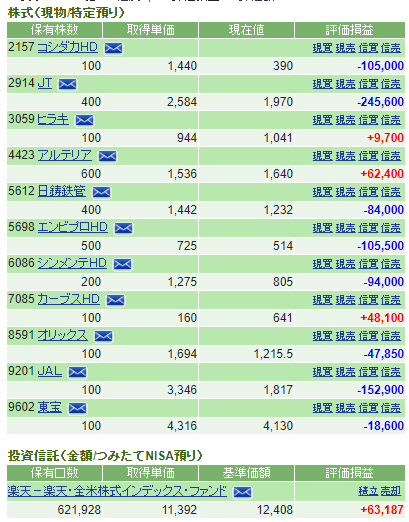
Task: Click the 売却 link for the 楽天 fund
Action: click(x=391, y=491)
